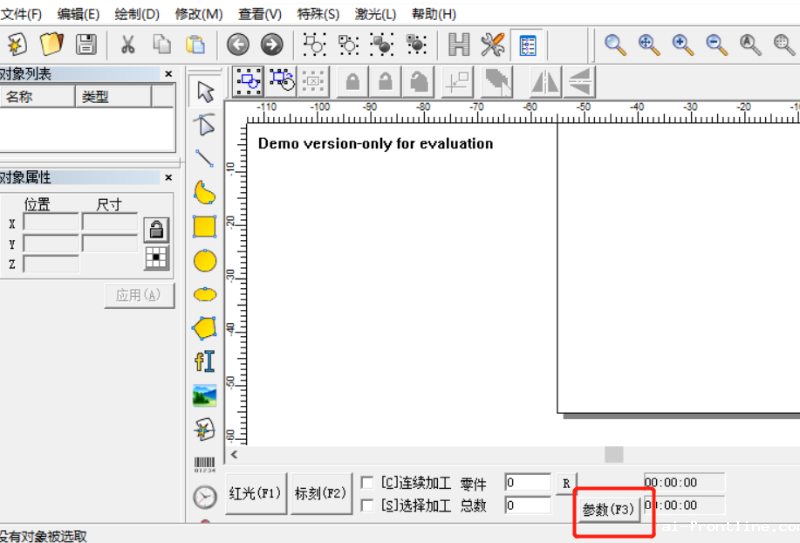Enable [S]选择加工 mark selected checkbox
This screenshot has width=800, height=543.
click(367, 505)
